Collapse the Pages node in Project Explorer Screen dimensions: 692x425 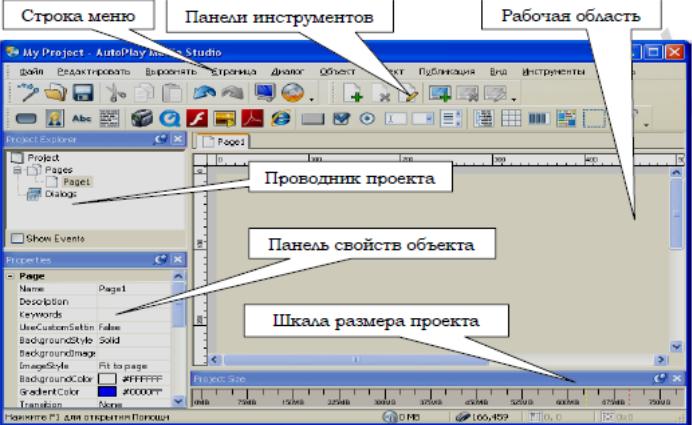coord(17,170)
